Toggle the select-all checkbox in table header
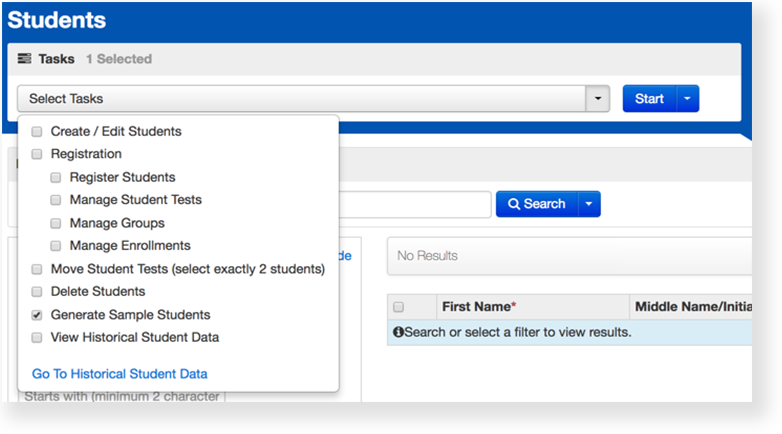Image resolution: width=782 pixels, height=434 pixels. pos(399,307)
